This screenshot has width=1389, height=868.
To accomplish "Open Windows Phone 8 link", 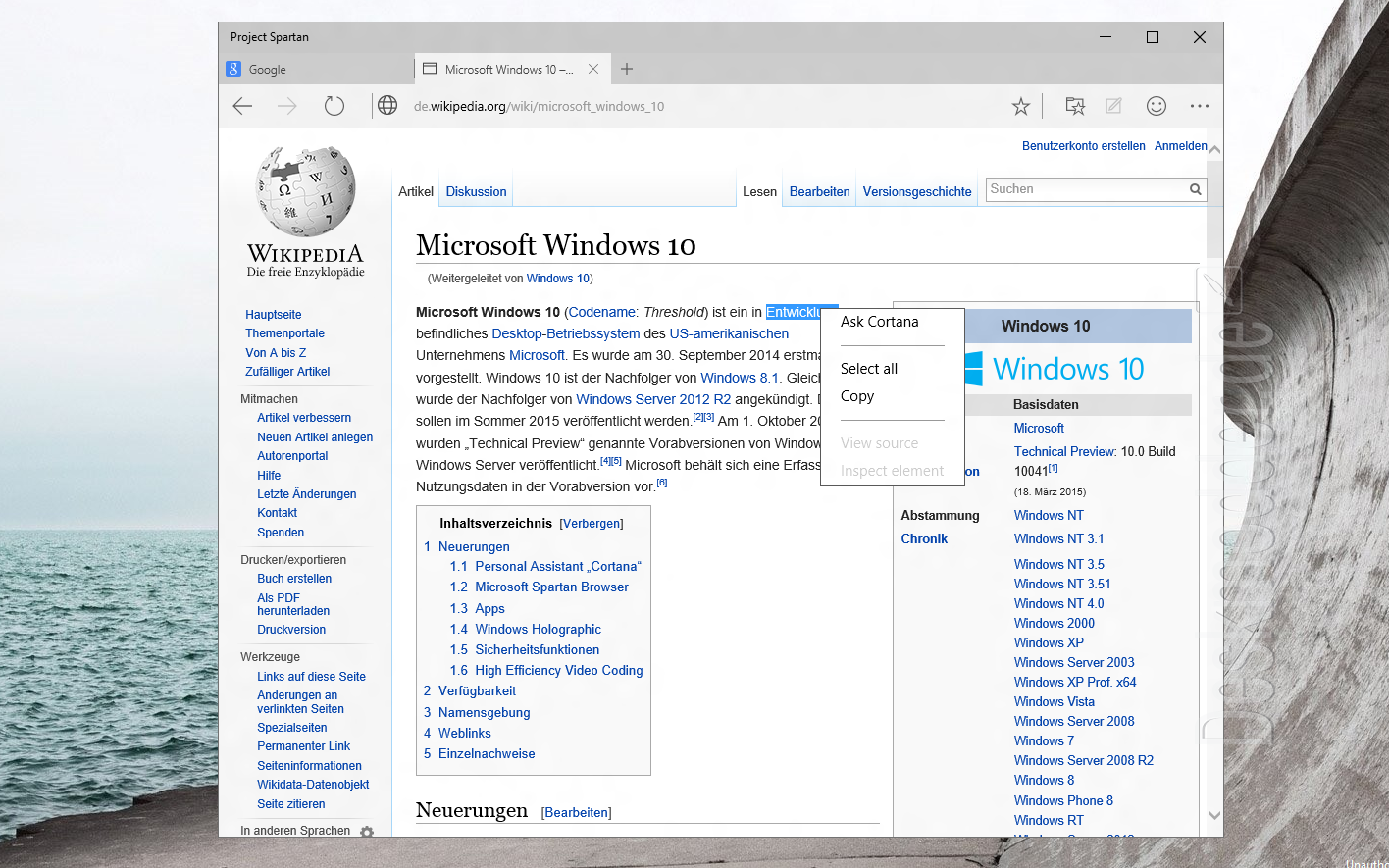I will point(1063,800).
